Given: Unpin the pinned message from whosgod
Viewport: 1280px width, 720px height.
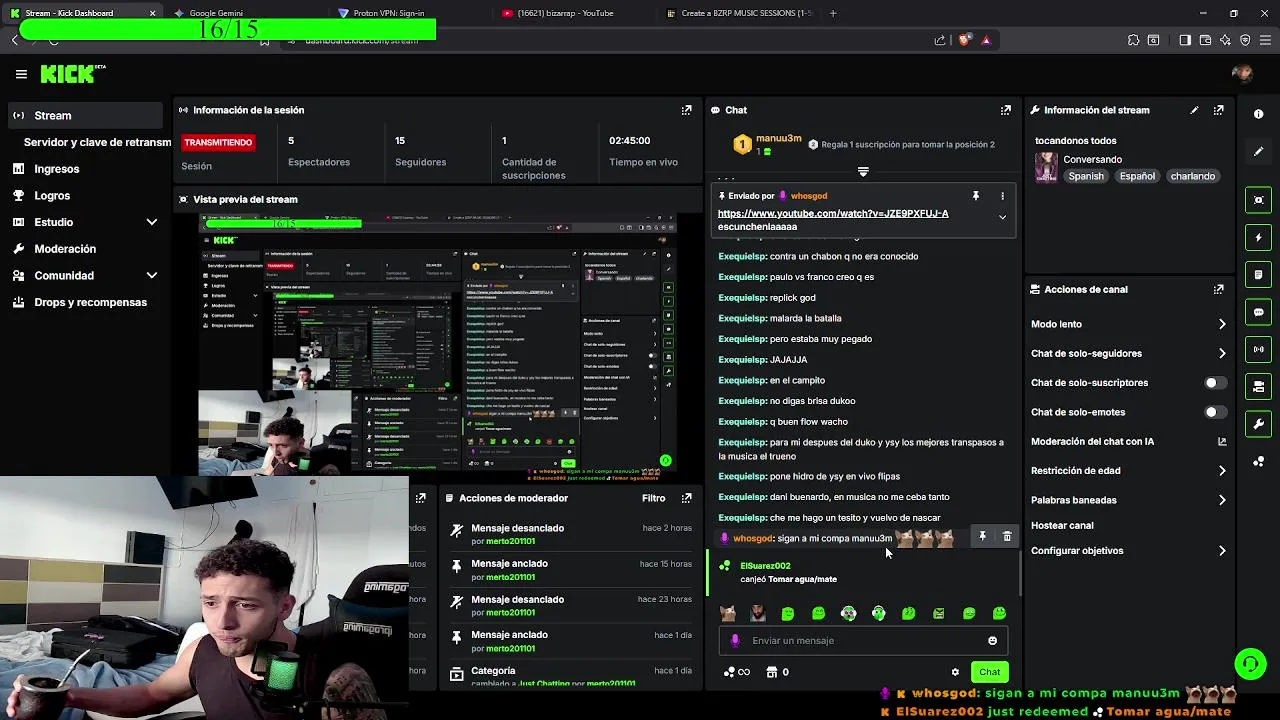Looking at the screenshot, I should pos(975,196).
